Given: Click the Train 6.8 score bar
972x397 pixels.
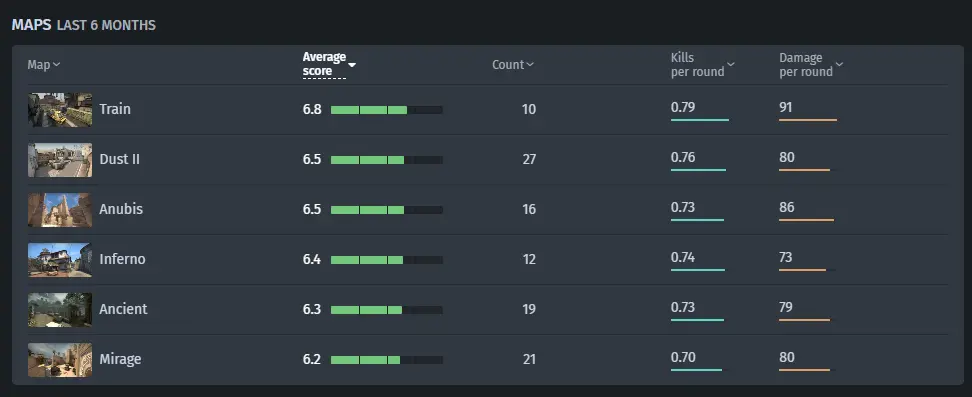Looking at the screenshot, I should 387,110.
